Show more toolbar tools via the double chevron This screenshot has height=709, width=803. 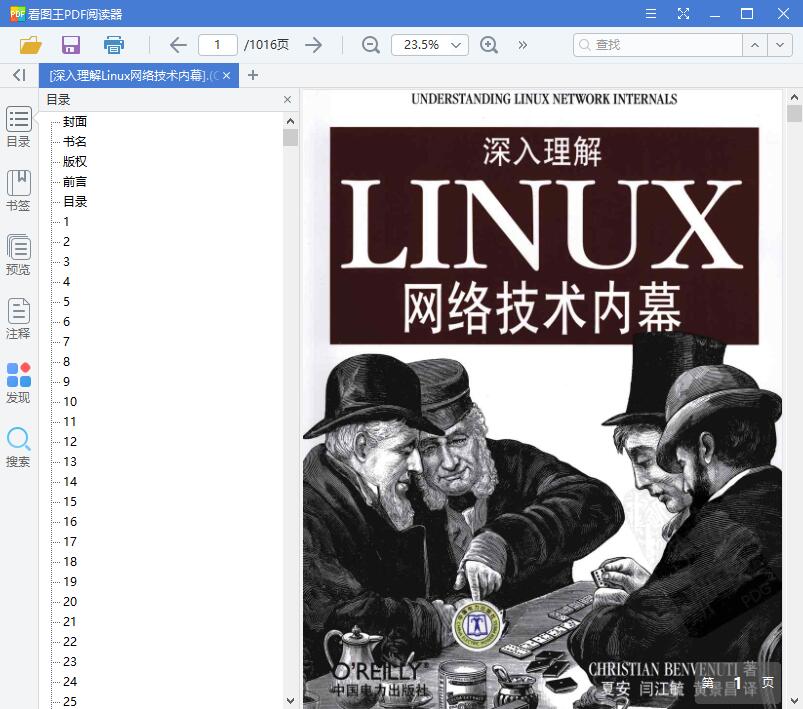(522, 45)
